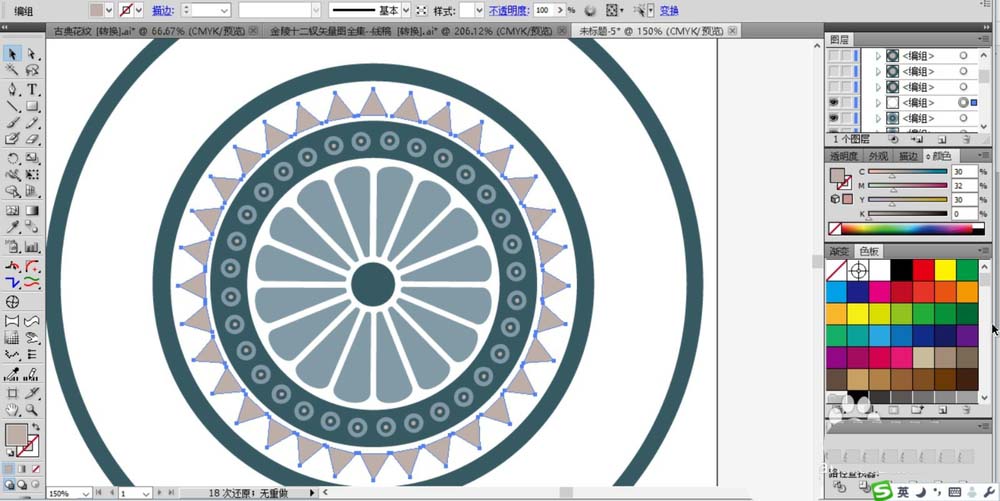Image resolution: width=1000 pixels, height=501 pixels.
Task: Open the layers panel menu button
Action: (x=984, y=40)
